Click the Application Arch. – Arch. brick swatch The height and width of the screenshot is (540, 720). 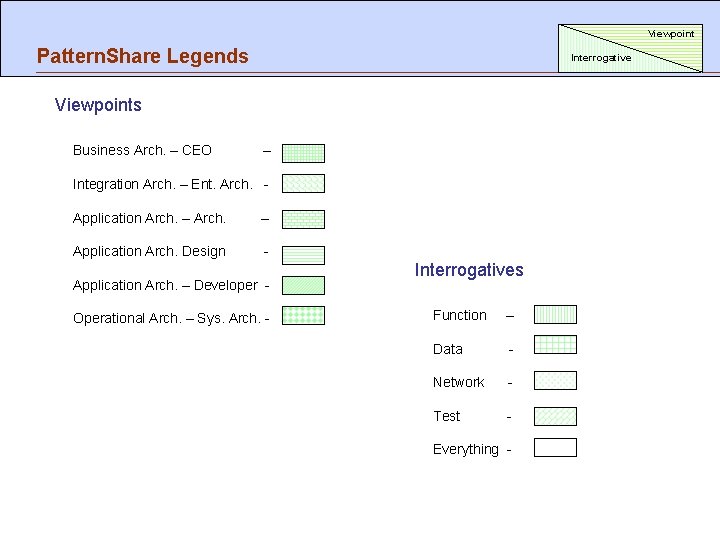coord(303,219)
